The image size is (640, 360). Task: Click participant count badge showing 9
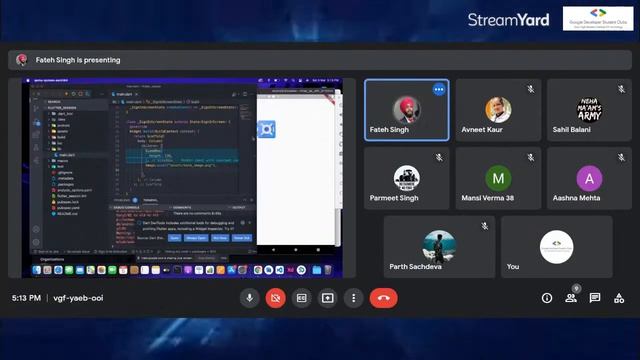(576, 289)
